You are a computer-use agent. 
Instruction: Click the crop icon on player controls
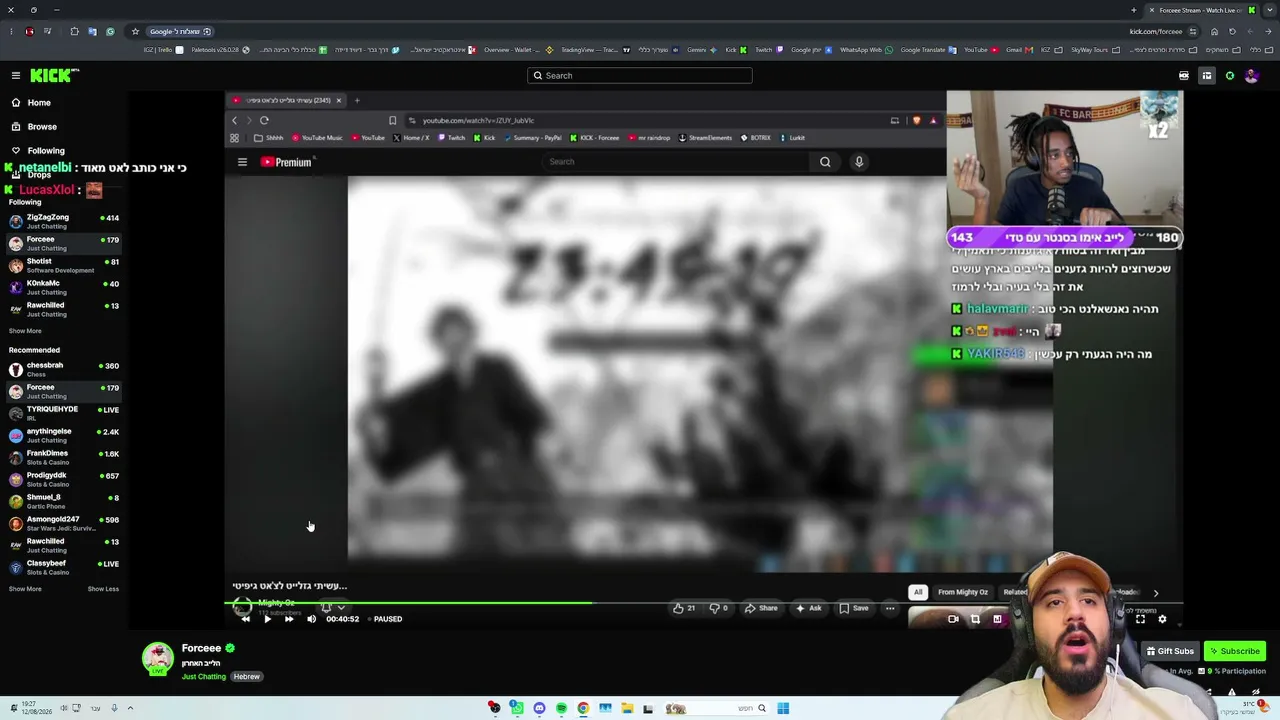click(975, 619)
